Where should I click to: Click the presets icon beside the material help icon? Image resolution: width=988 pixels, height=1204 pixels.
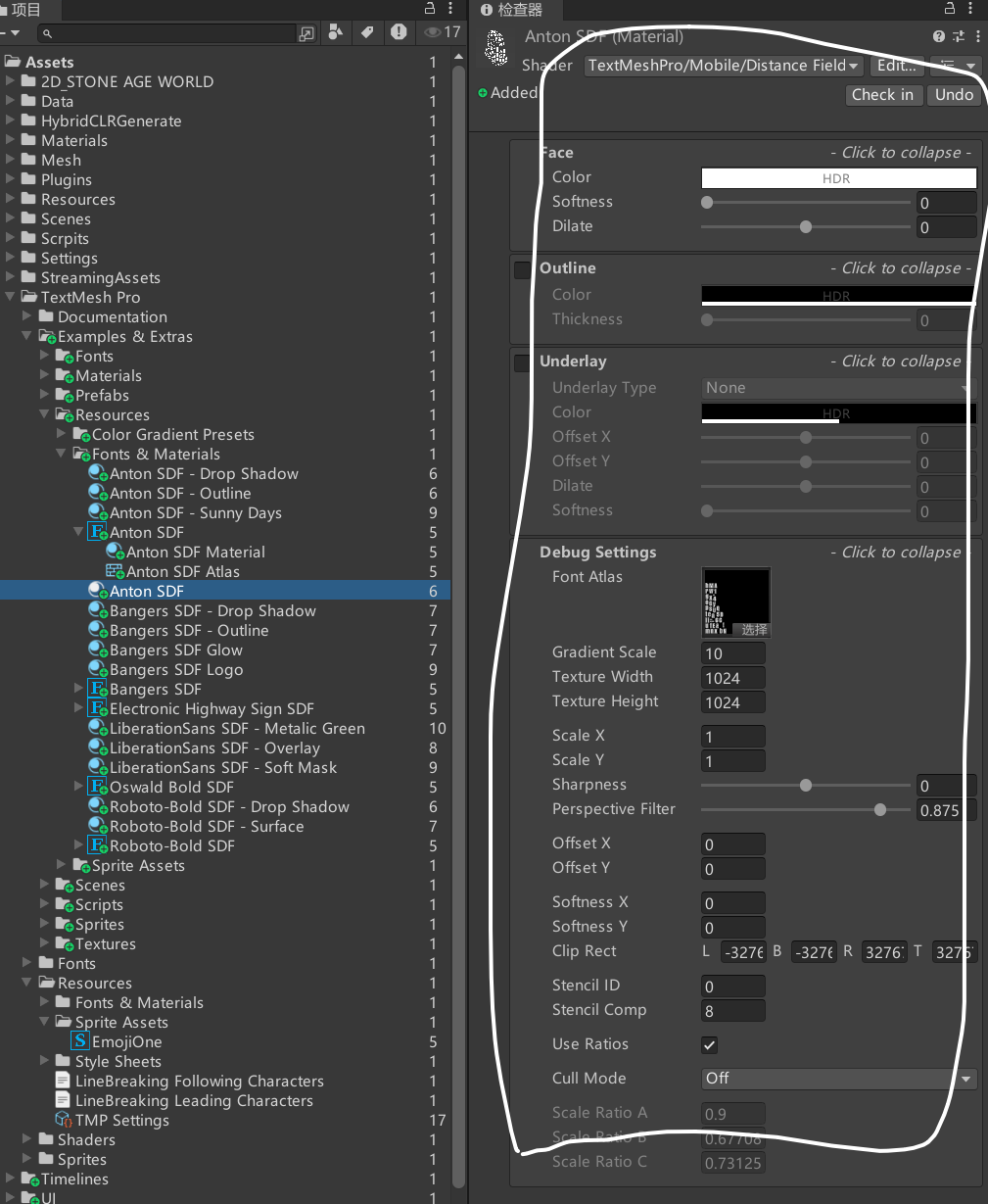point(958,36)
